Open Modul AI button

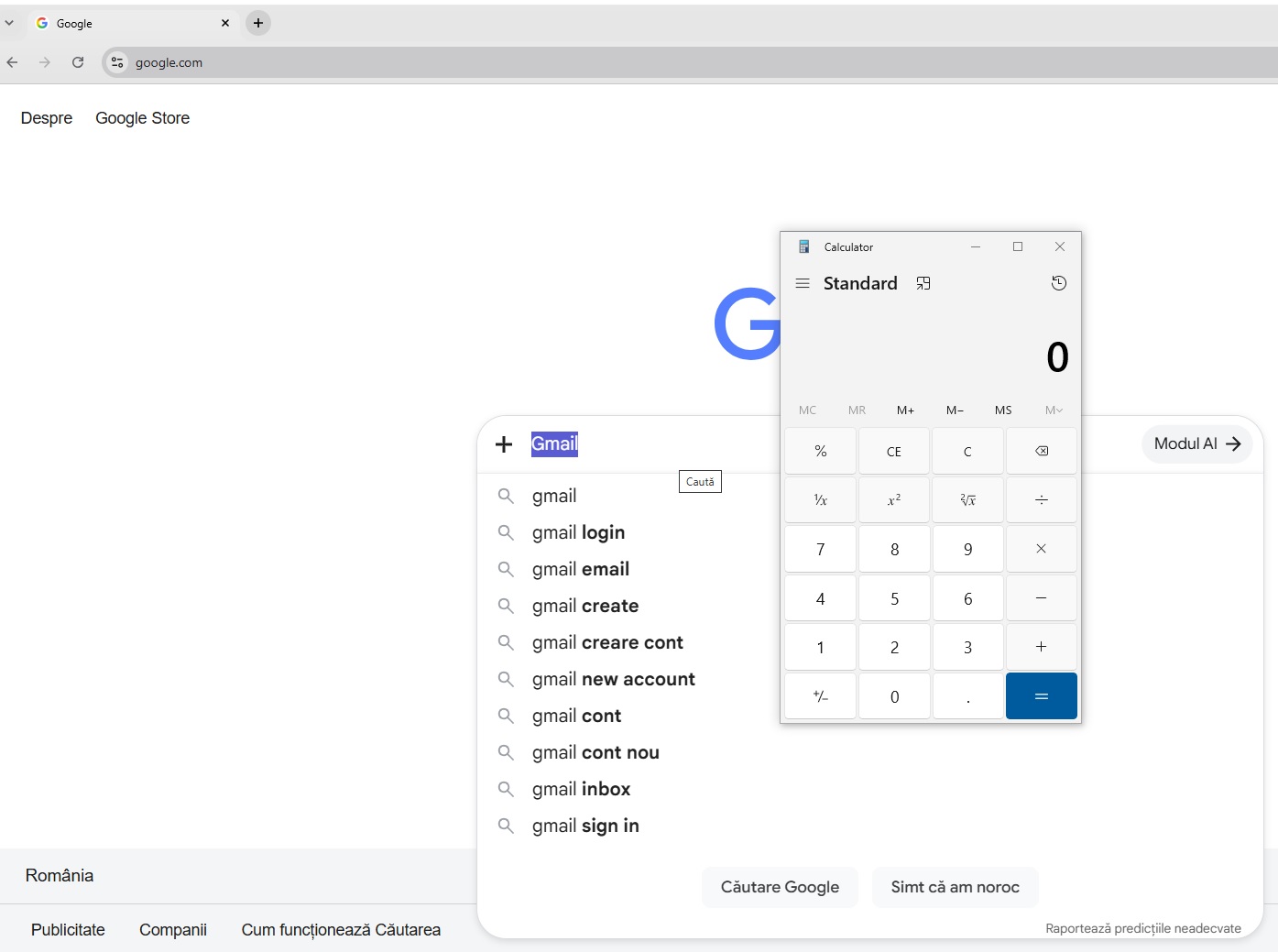click(1196, 443)
